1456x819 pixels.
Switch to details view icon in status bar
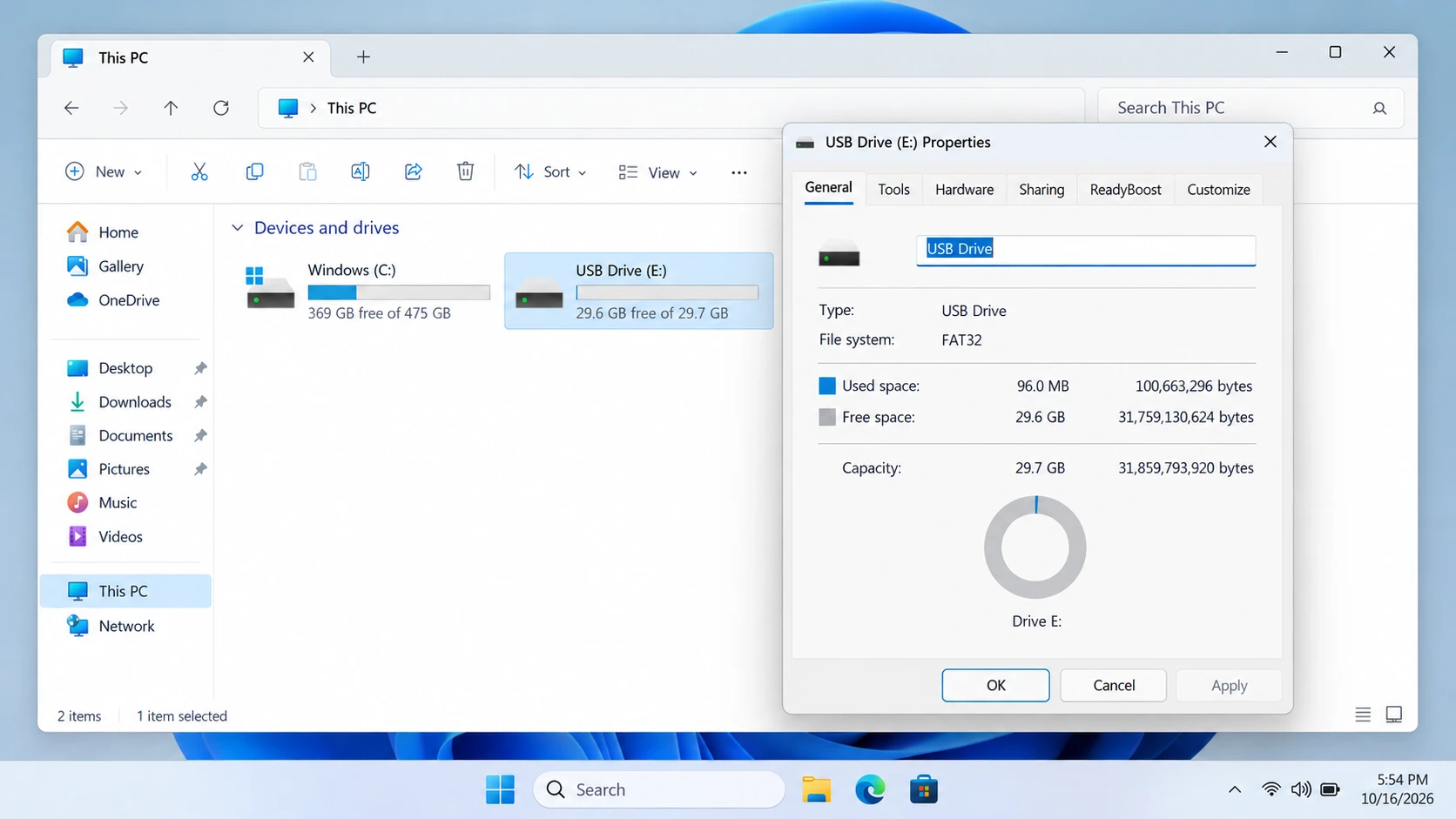[1363, 715]
